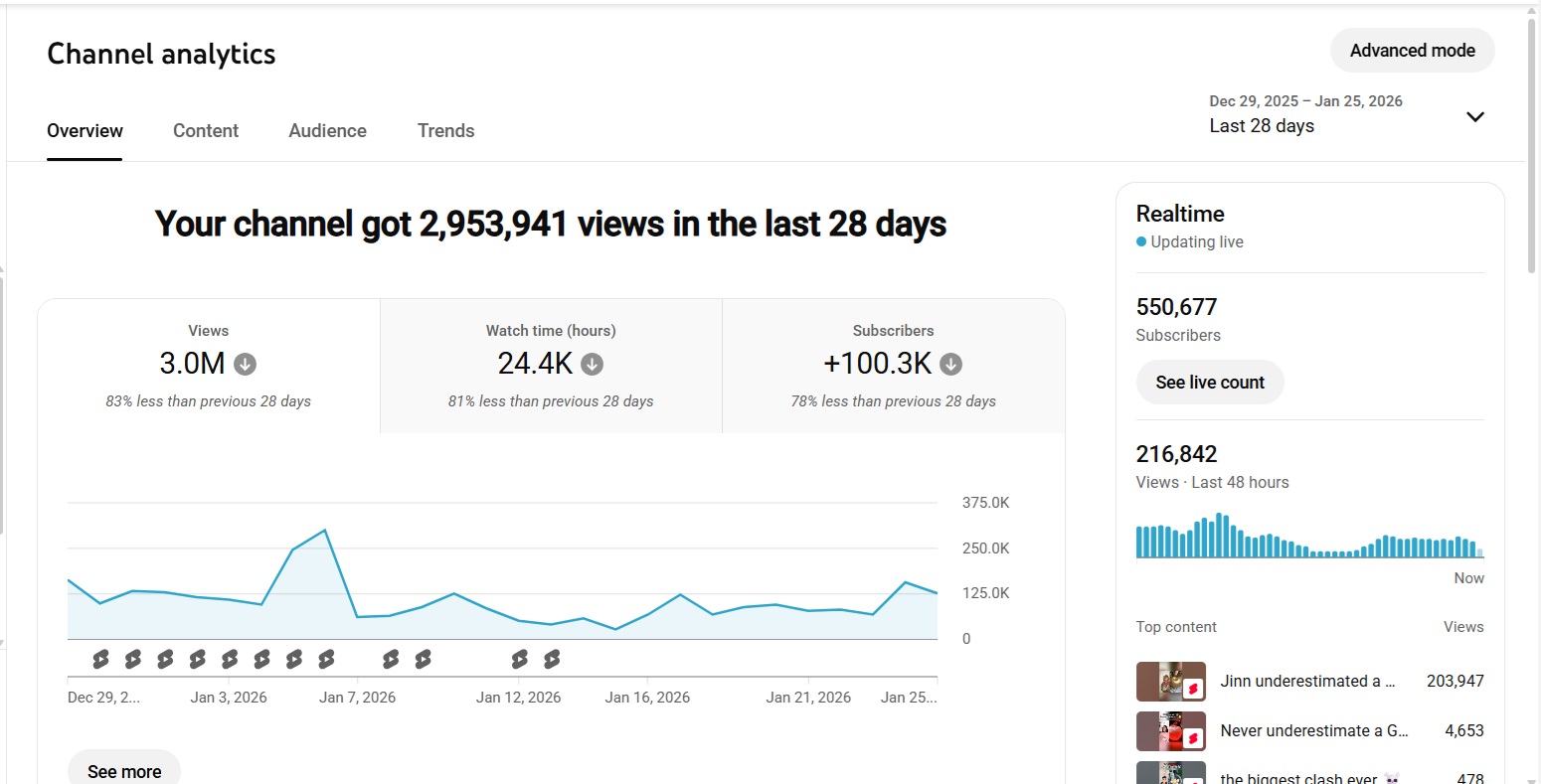This screenshot has width=1541, height=784.
Task: Click the last Shorts publish marker on chart
Action: [552, 659]
